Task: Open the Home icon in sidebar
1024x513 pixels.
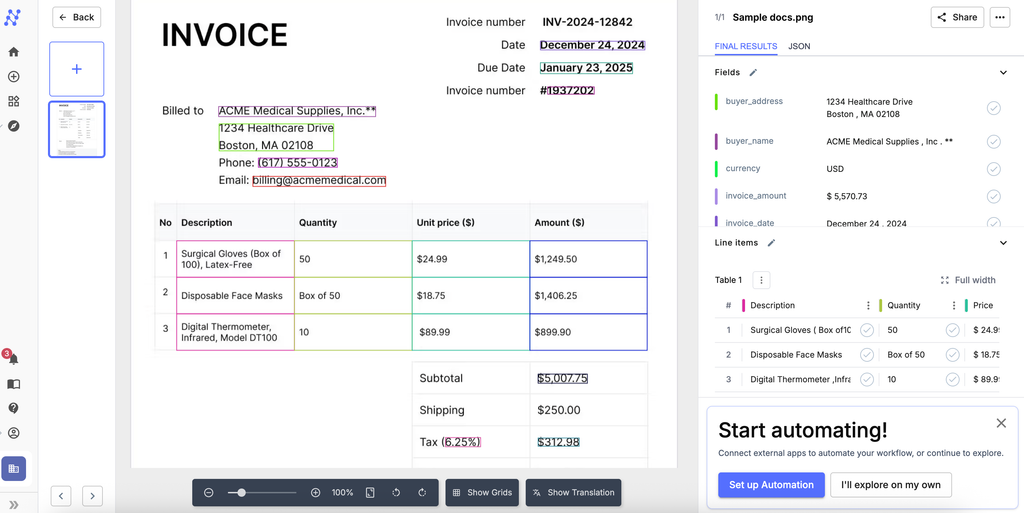Action: point(13,52)
